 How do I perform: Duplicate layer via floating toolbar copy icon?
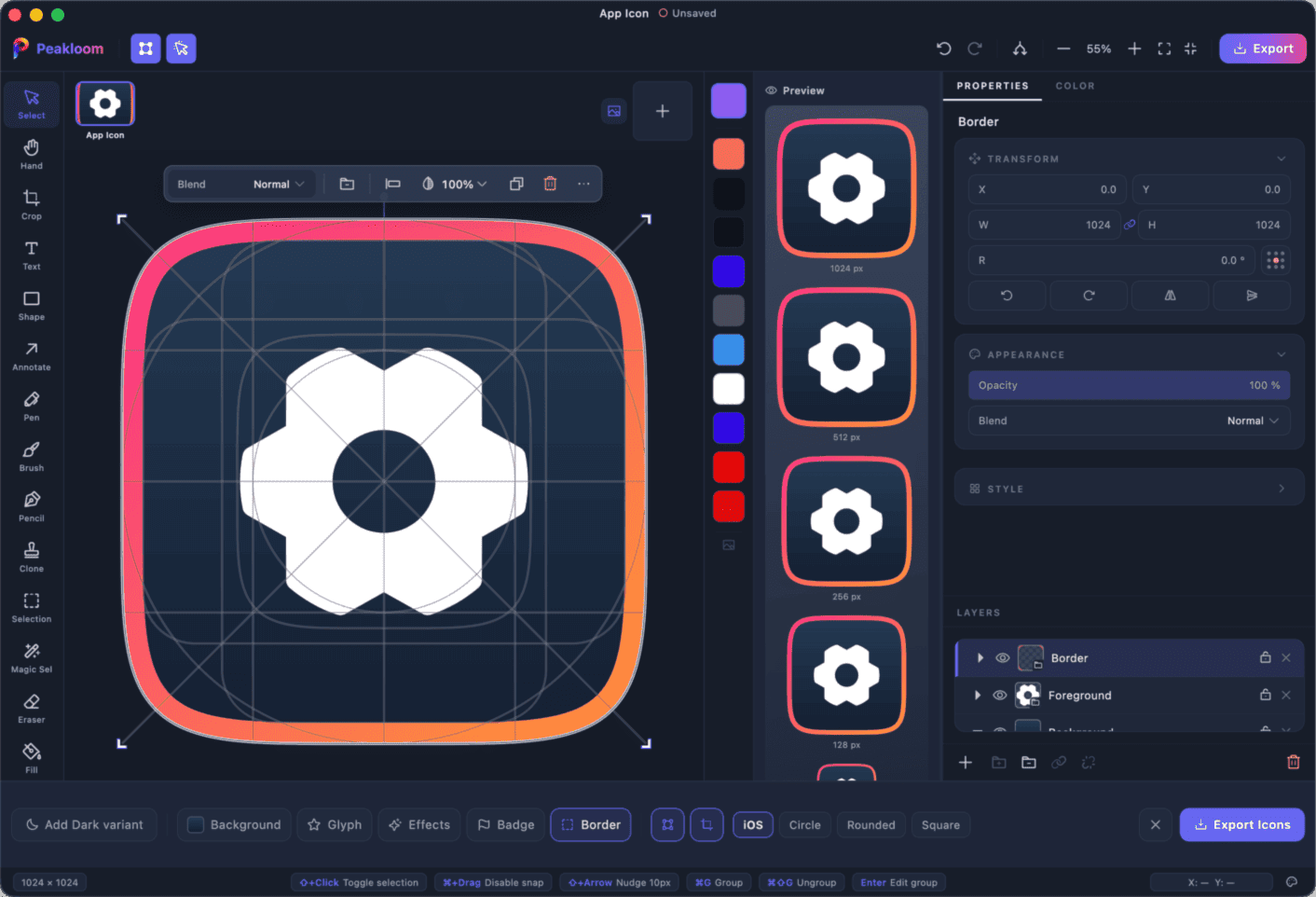coord(516,184)
